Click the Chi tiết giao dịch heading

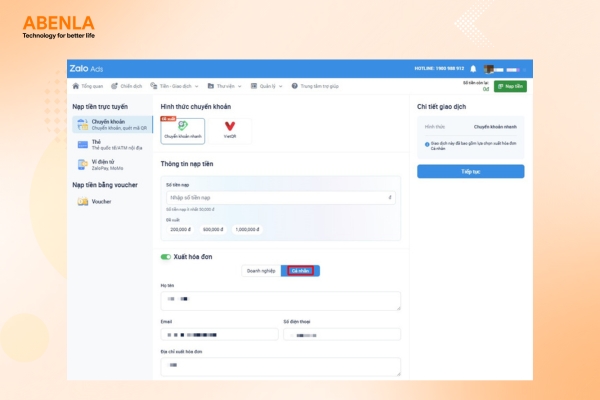tap(442, 107)
